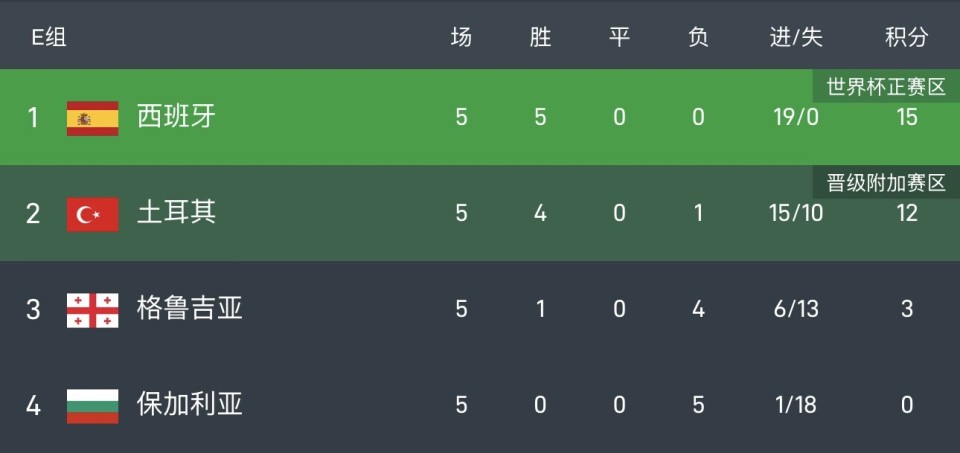This screenshot has height=453, width=960.
Task: Open the 土耳其 team name link
Action: click(176, 214)
